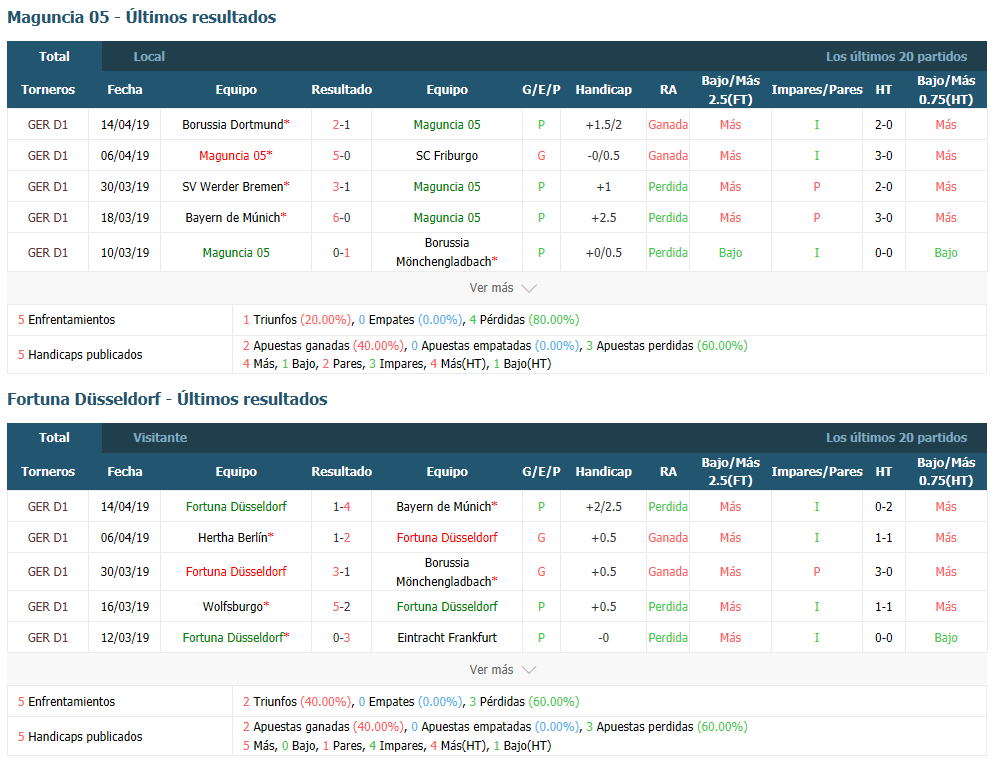Click handicap value +1.5/2
The height and width of the screenshot is (761, 993).
coord(604,125)
